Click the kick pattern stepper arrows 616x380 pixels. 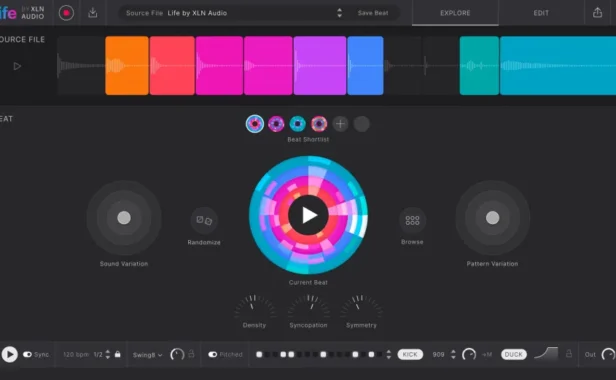(389, 354)
